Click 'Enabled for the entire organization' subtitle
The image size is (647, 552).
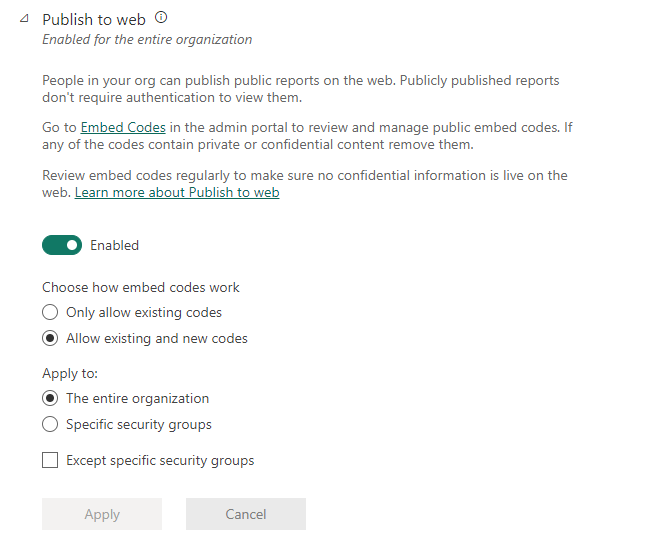[x=147, y=40]
